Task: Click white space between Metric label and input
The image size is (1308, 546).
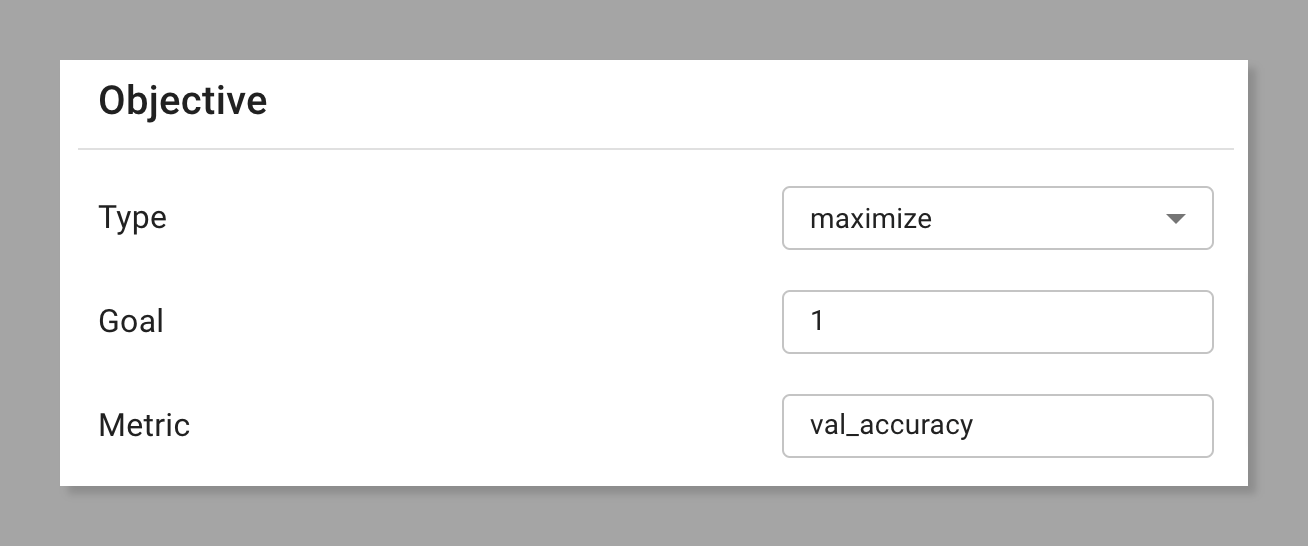Action: click(x=486, y=426)
